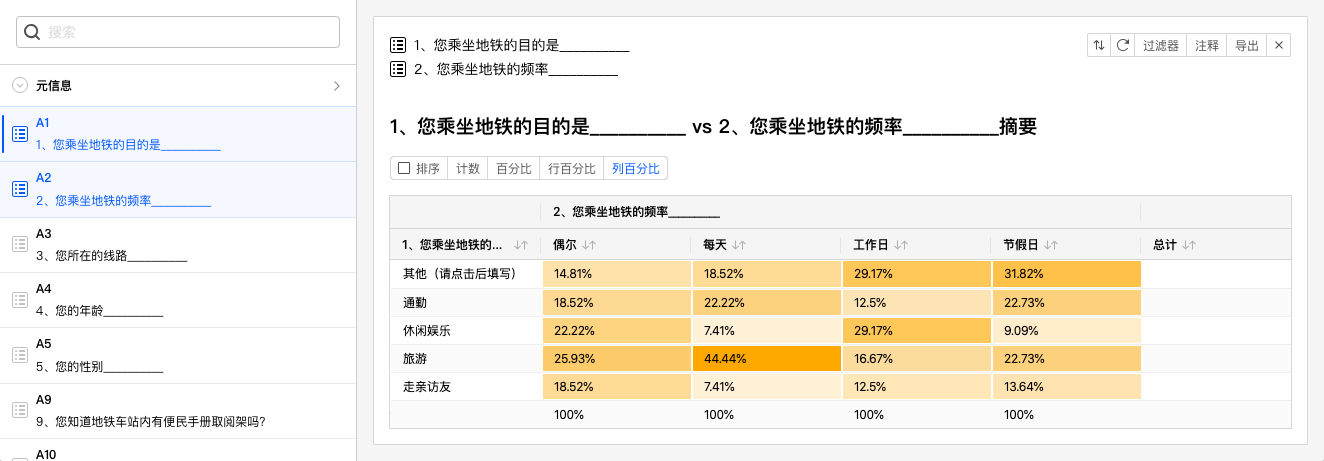Click the 注释 button
The image size is (1324, 461).
pos(1207,45)
